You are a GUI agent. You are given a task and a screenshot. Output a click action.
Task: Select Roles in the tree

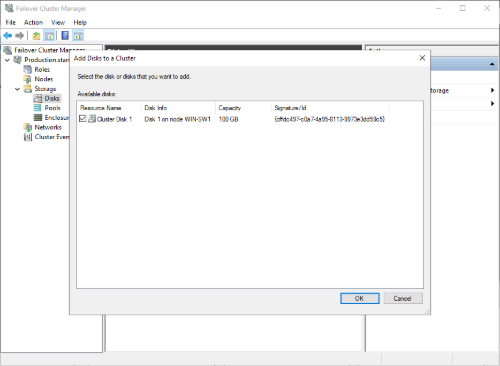pos(42,69)
